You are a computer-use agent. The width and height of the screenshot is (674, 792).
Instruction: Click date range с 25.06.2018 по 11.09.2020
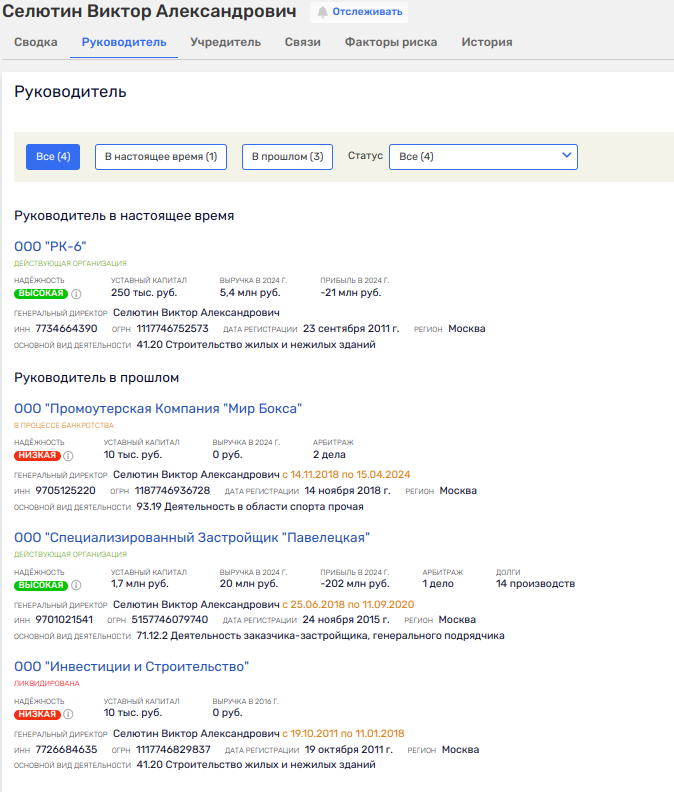(x=348, y=605)
